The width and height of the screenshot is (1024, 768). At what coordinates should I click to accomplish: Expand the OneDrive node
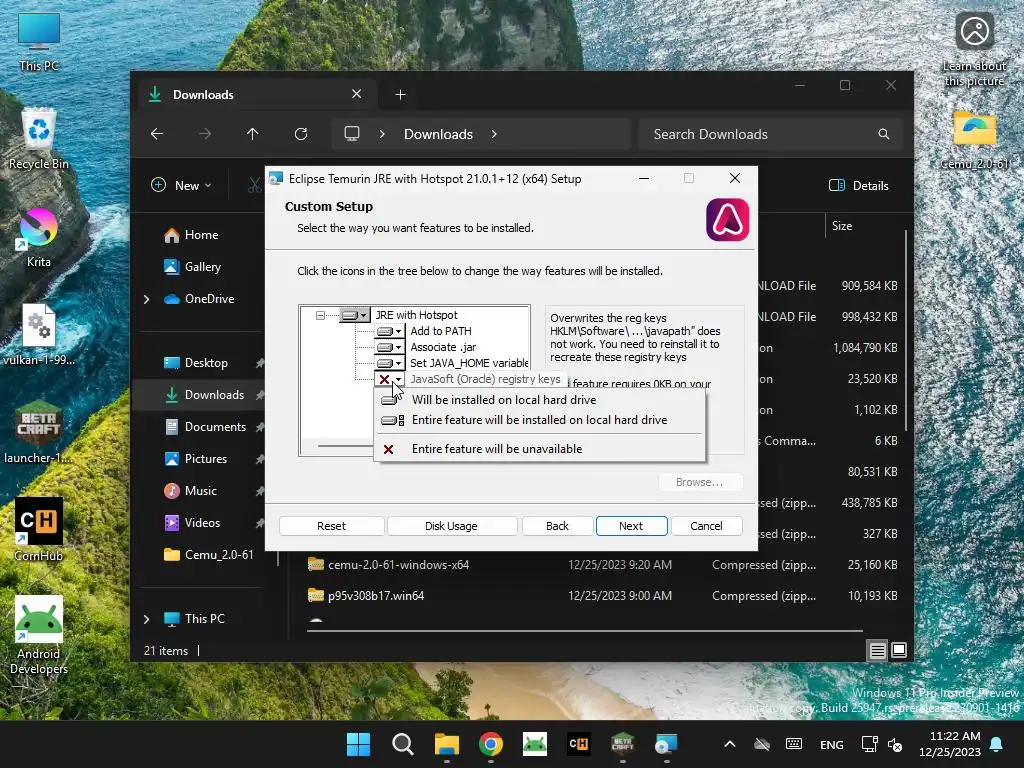pyautogui.click(x=146, y=299)
